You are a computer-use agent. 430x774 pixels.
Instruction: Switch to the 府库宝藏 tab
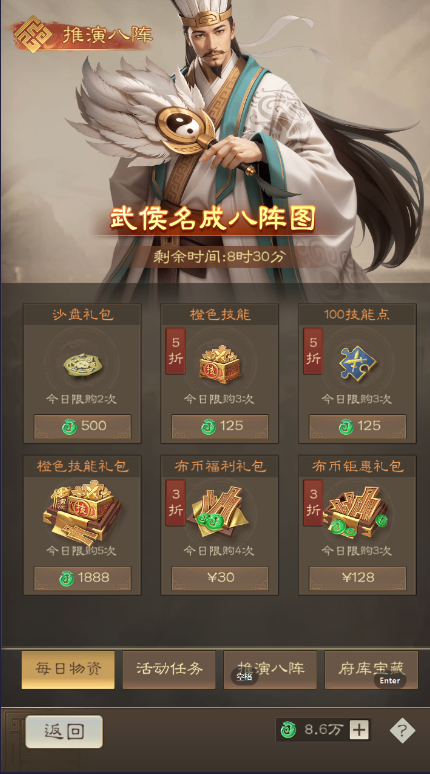click(x=371, y=669)
